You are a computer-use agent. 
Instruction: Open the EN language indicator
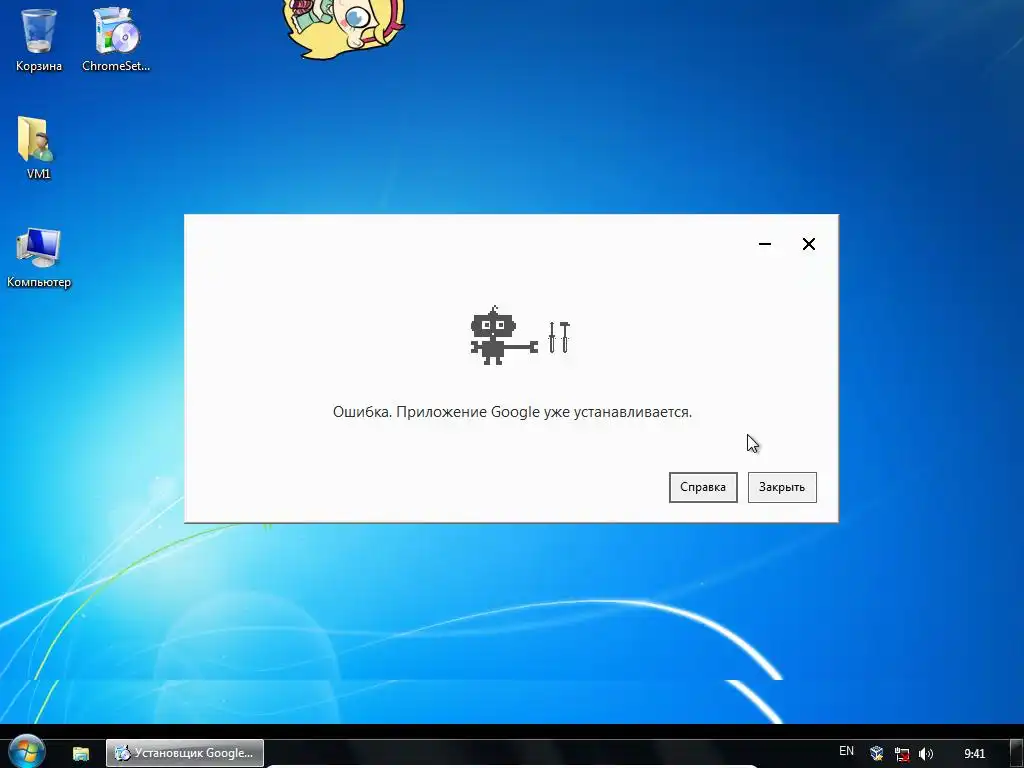point(846,751)
